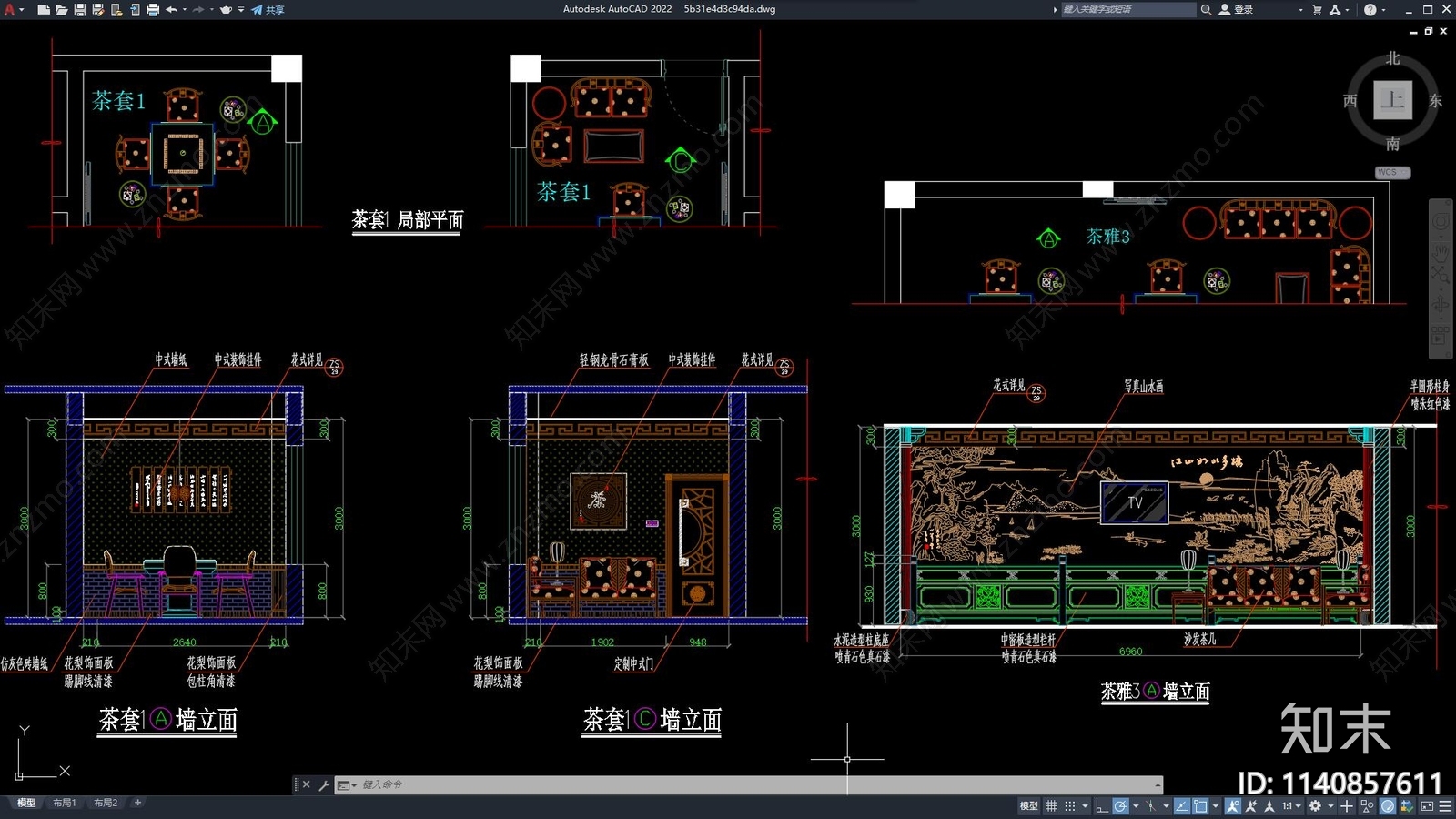Open status bar customization hamburger menu
Viewport: 1456px width, 819px height.
point(1445,806)
